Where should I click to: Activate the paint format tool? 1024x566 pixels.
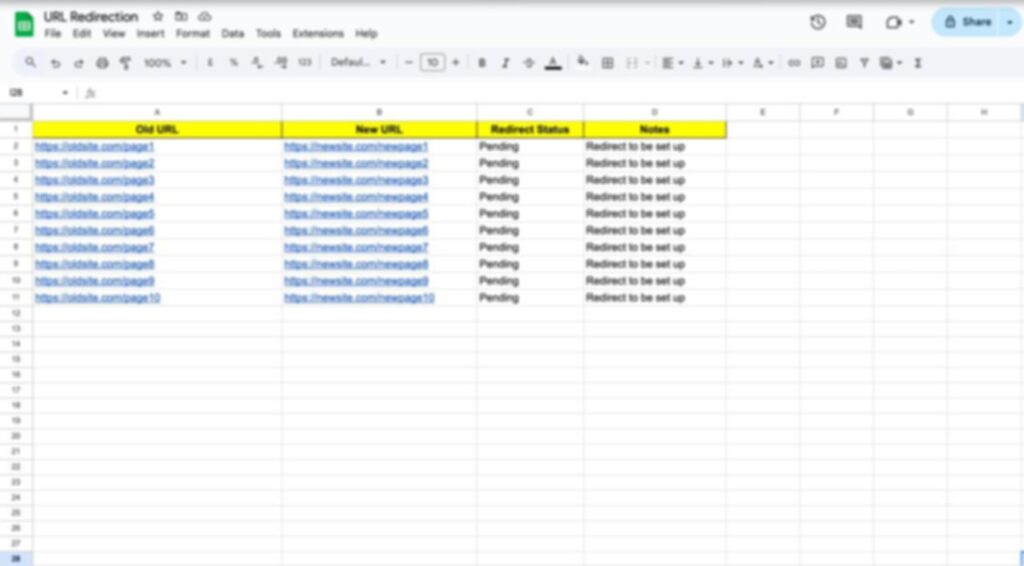click(125, 63)
